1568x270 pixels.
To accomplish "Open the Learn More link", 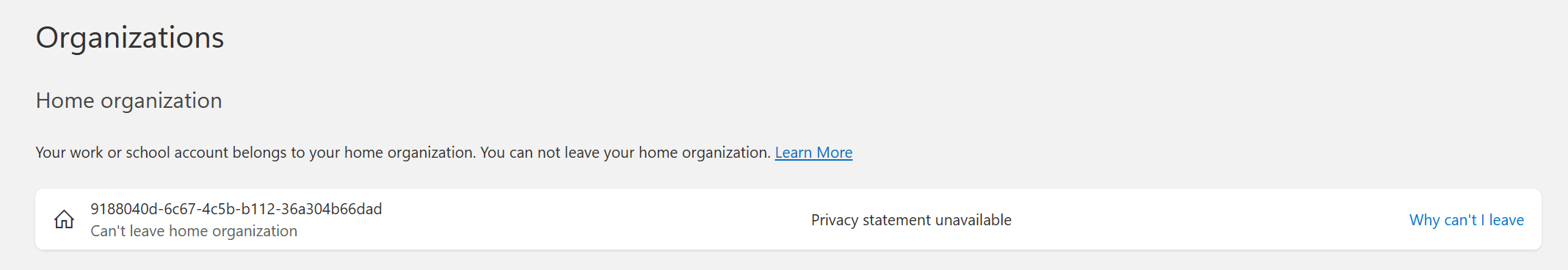I will pyautogui.click(x=813, y=153).
